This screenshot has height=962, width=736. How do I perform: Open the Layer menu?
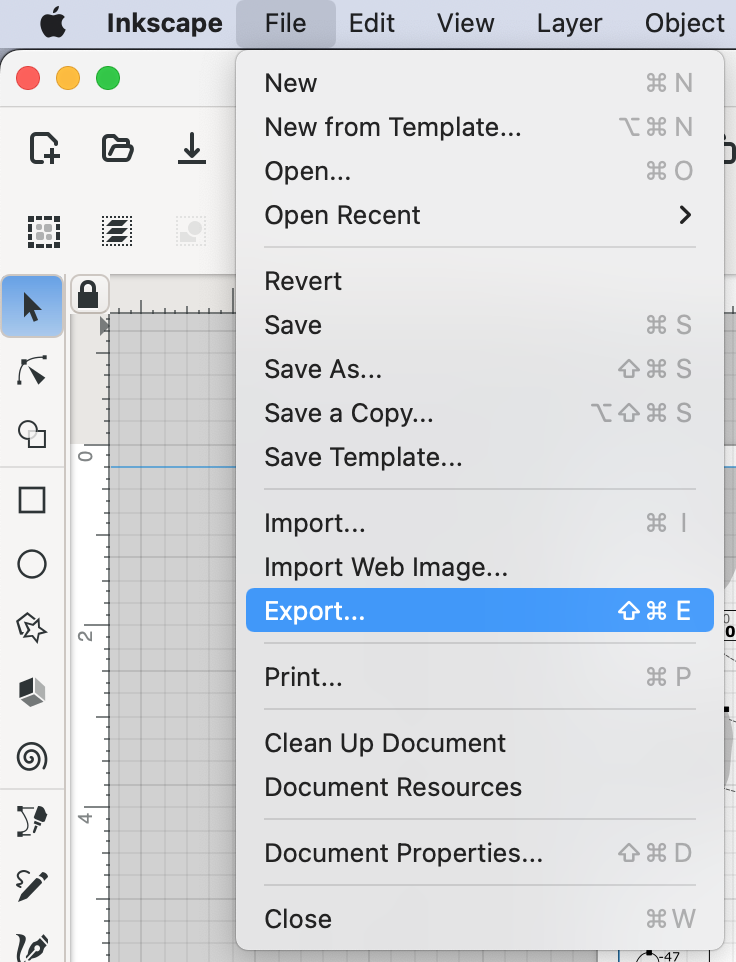(x=569, y=23)
